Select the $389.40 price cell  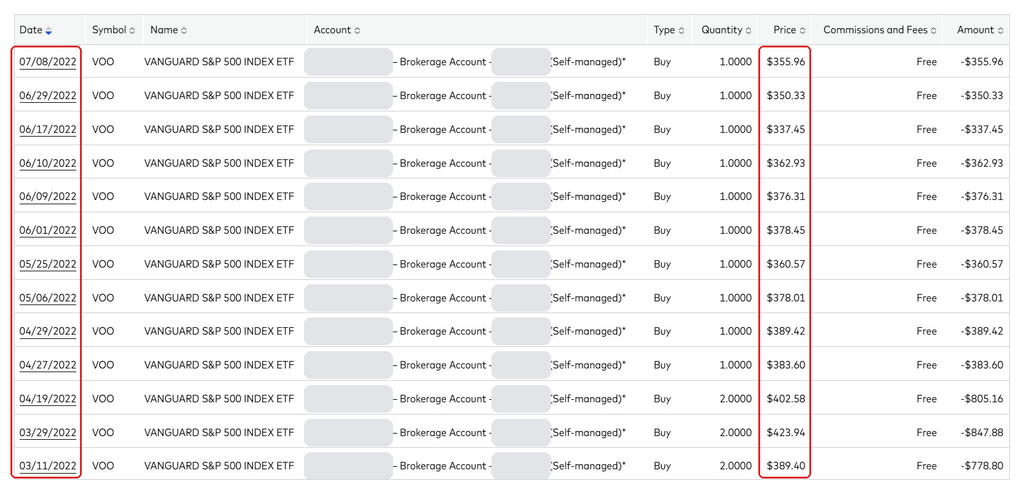click(x=786, y=466)
